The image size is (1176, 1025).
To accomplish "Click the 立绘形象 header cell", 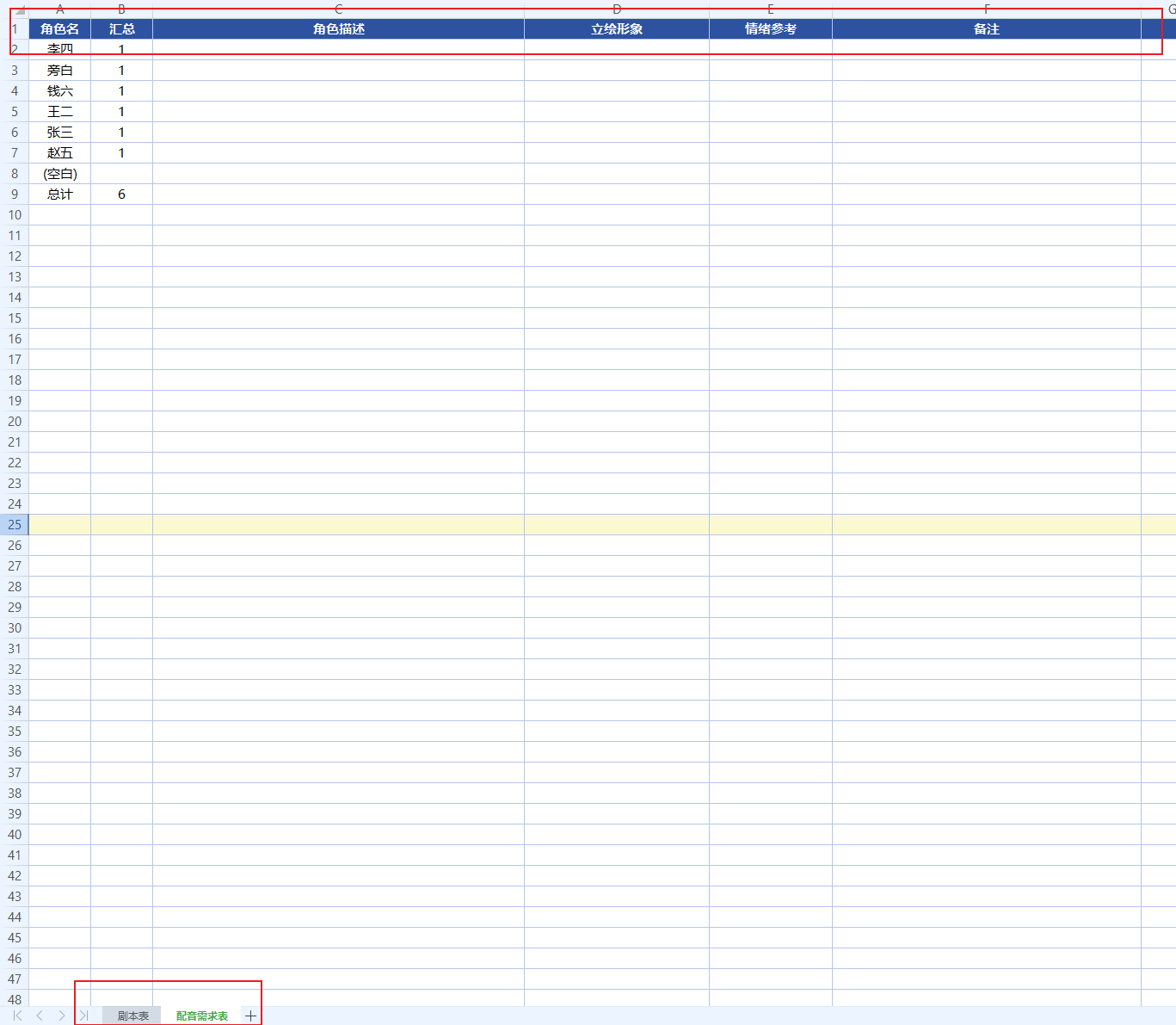I will tap(616, 29).
